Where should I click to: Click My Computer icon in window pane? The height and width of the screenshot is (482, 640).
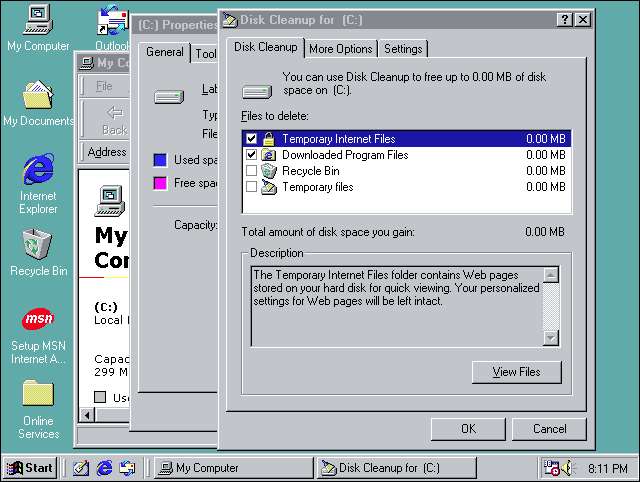(109, 201)
